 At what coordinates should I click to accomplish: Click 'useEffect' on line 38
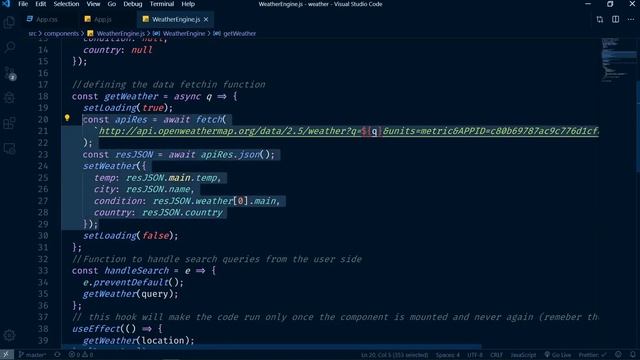point(96,329)
